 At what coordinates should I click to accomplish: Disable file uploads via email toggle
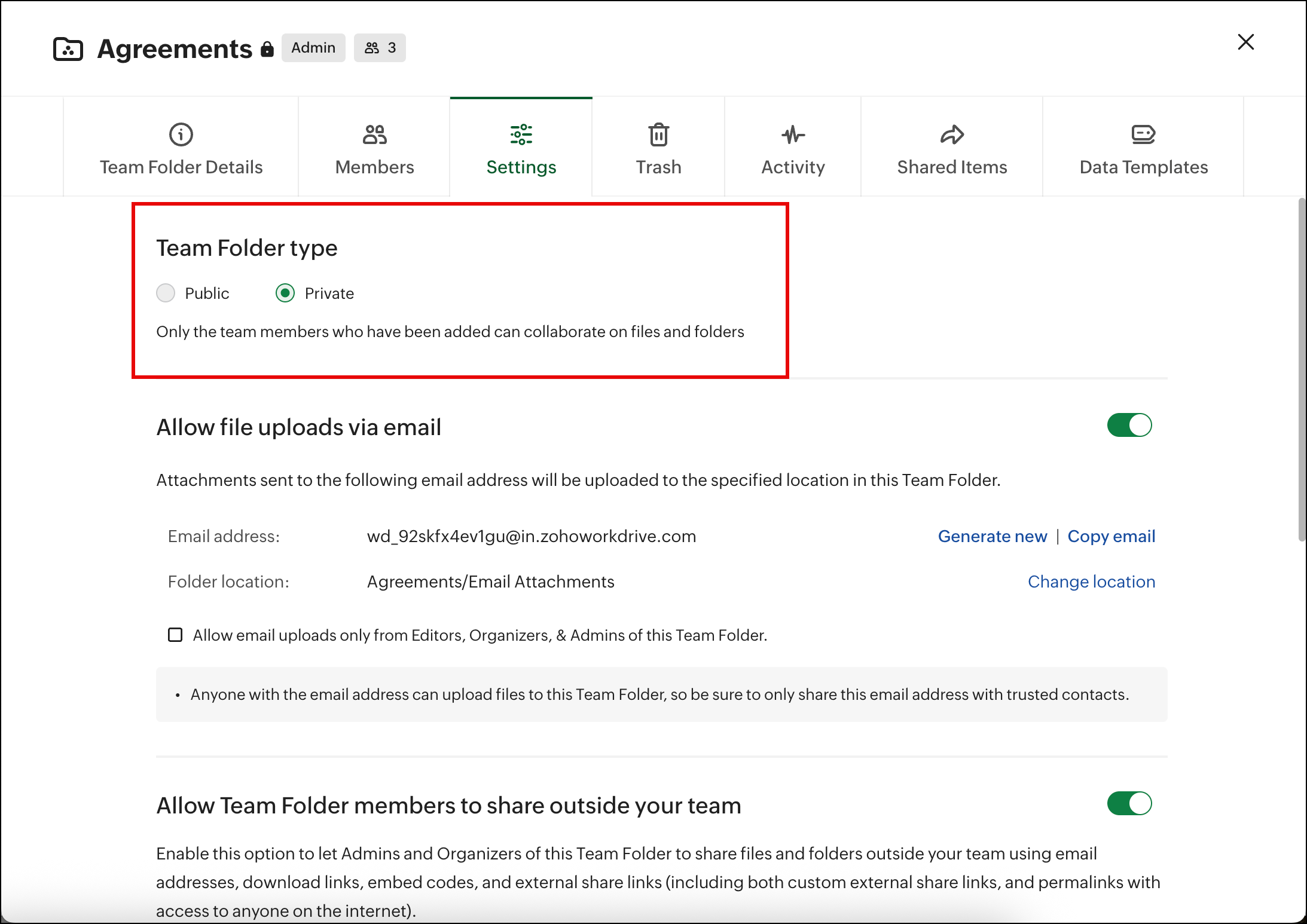[1129, 426]
